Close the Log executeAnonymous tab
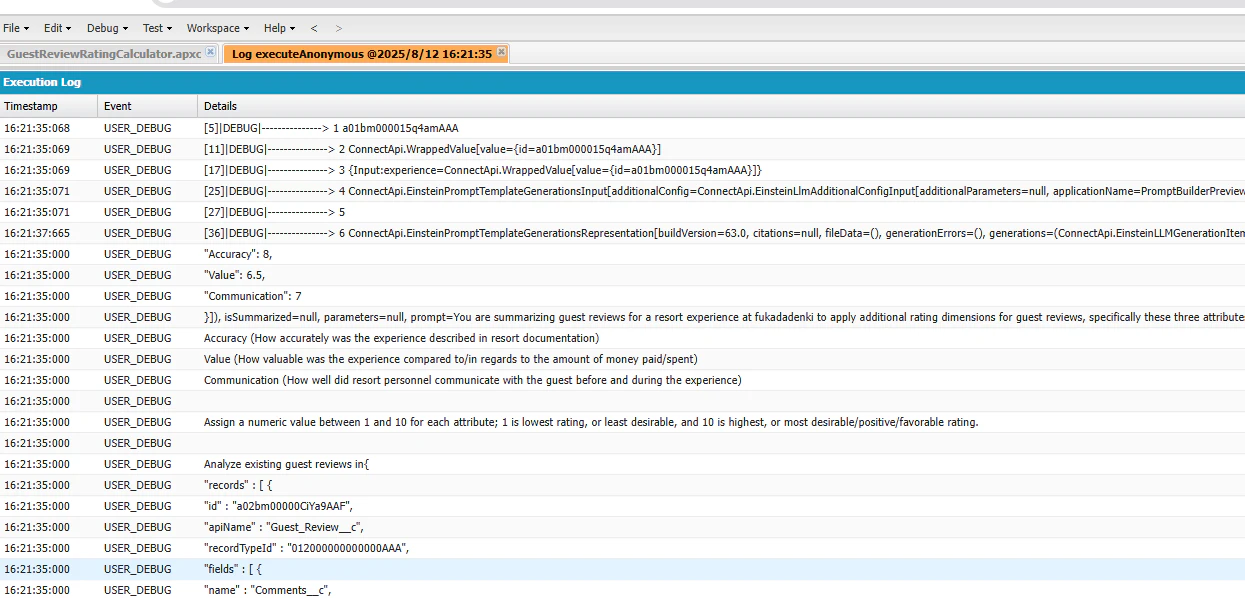The height and width of the screenshot is (598, 1245). coord(501,53)
